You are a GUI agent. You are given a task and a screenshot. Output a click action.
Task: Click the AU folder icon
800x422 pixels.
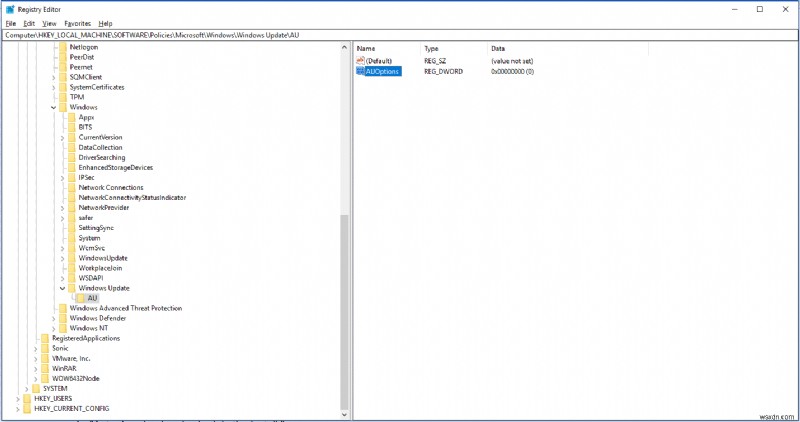(x=81, y=298)
